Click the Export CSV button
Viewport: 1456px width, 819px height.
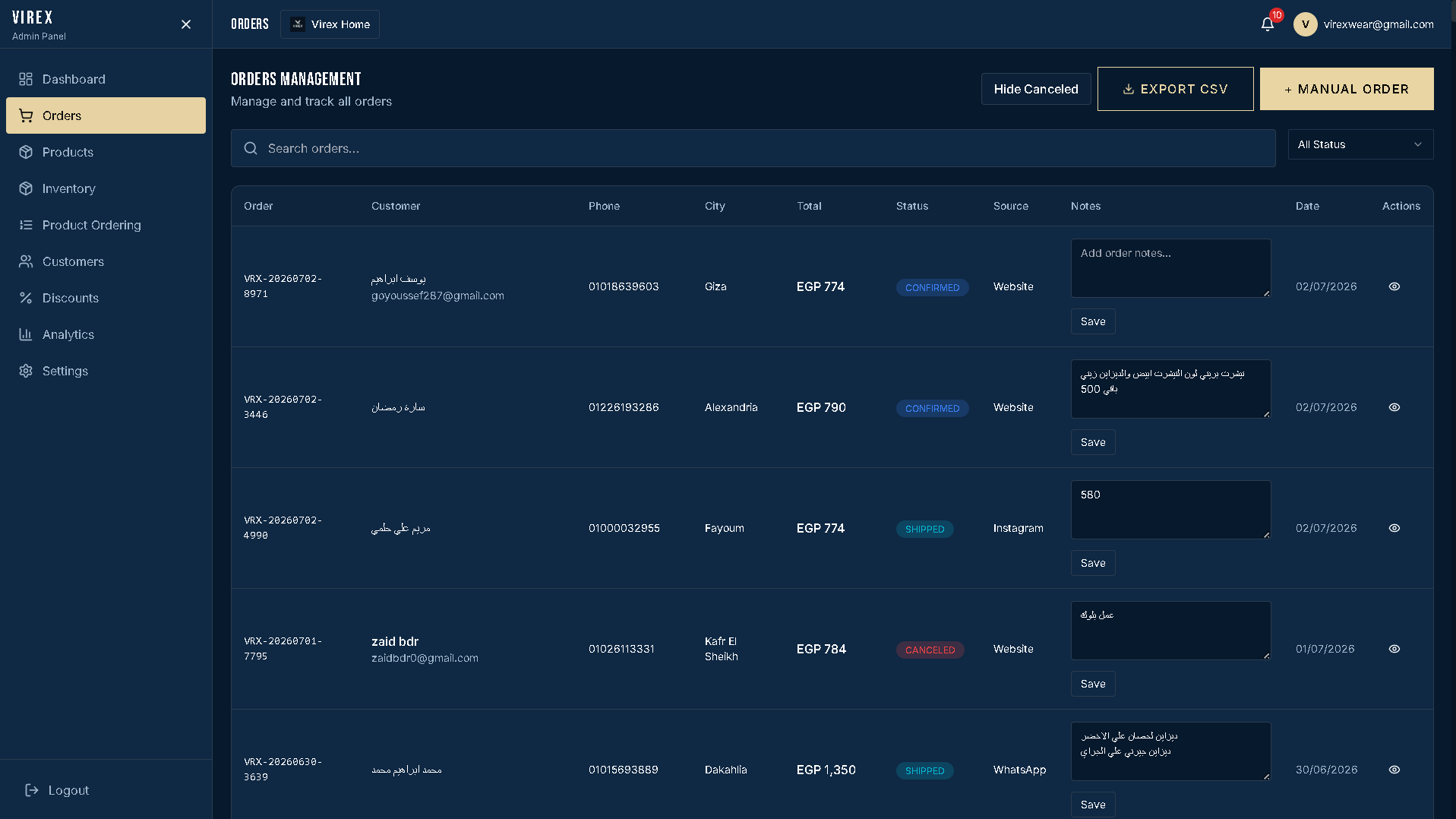click(1175, 89)
